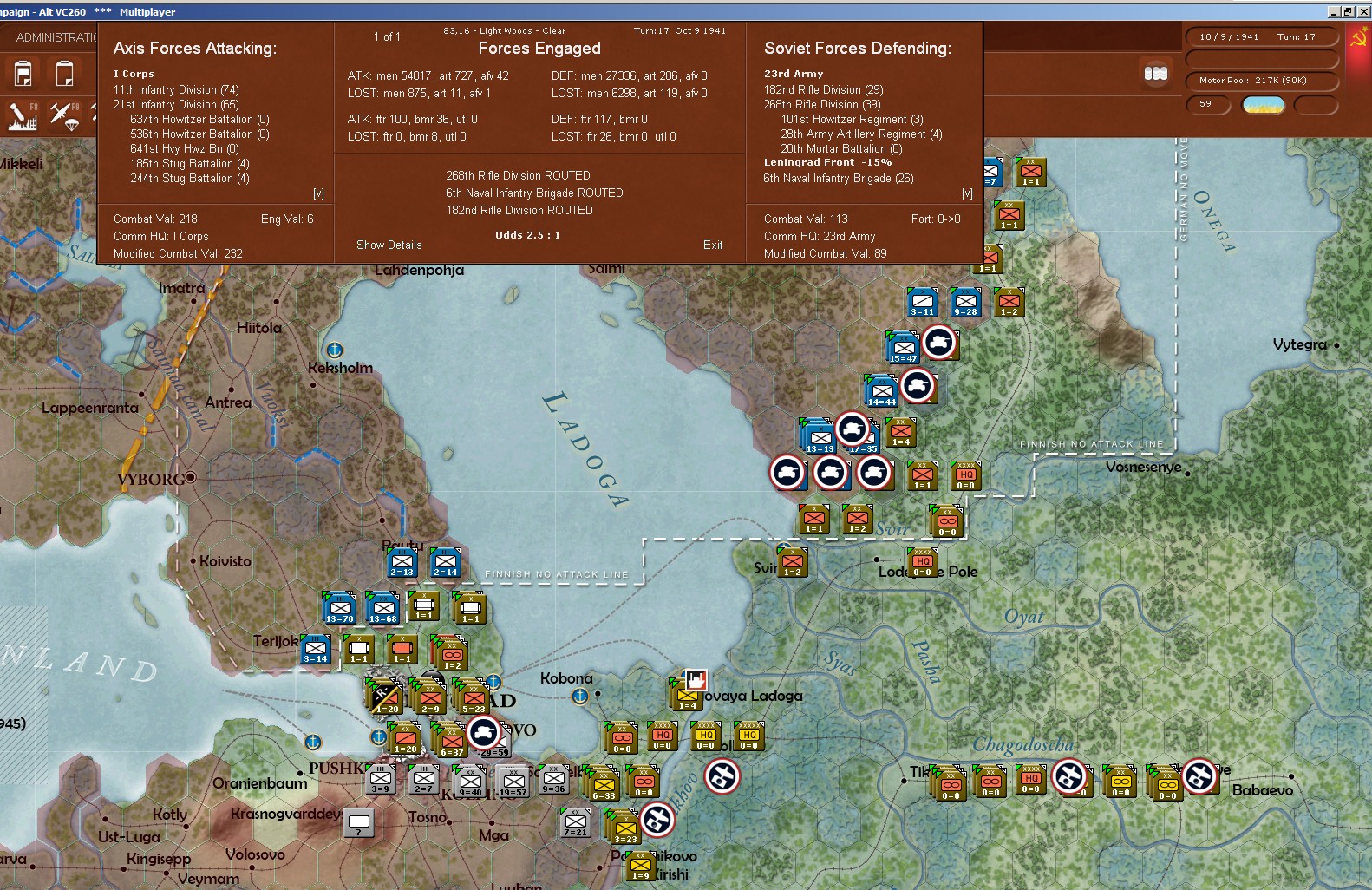Click the unknown unit counter marked with ?
The image size is (1372, 890).
pyautogui.click(x=358, y=821)
